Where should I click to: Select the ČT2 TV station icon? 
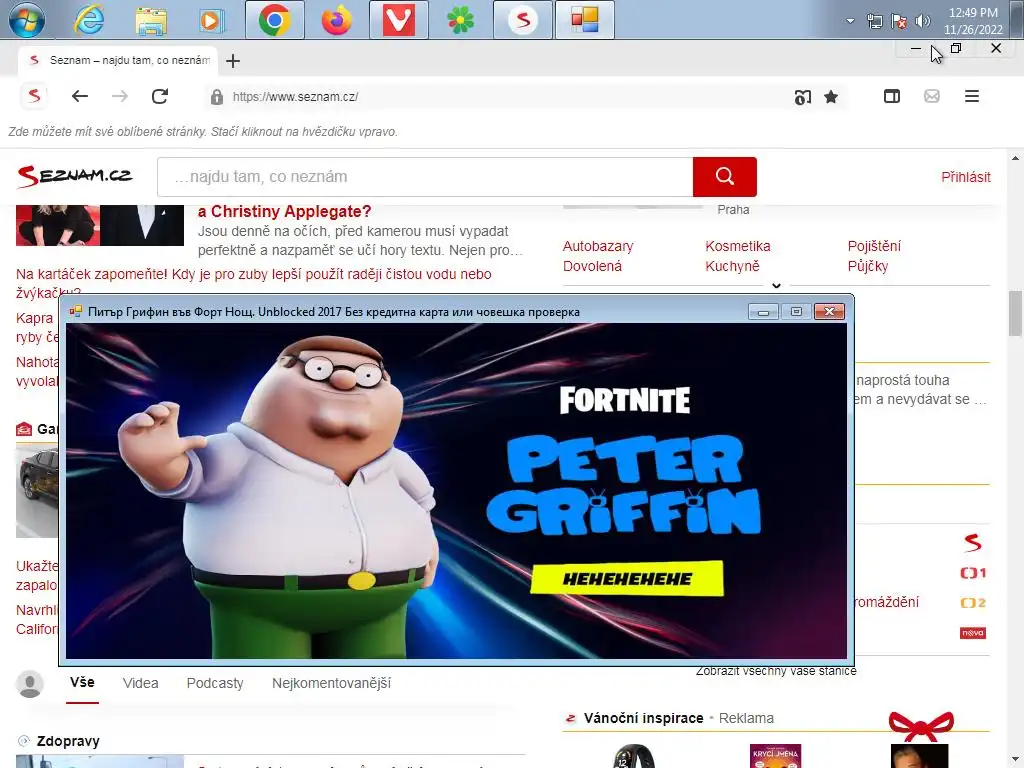973,603
